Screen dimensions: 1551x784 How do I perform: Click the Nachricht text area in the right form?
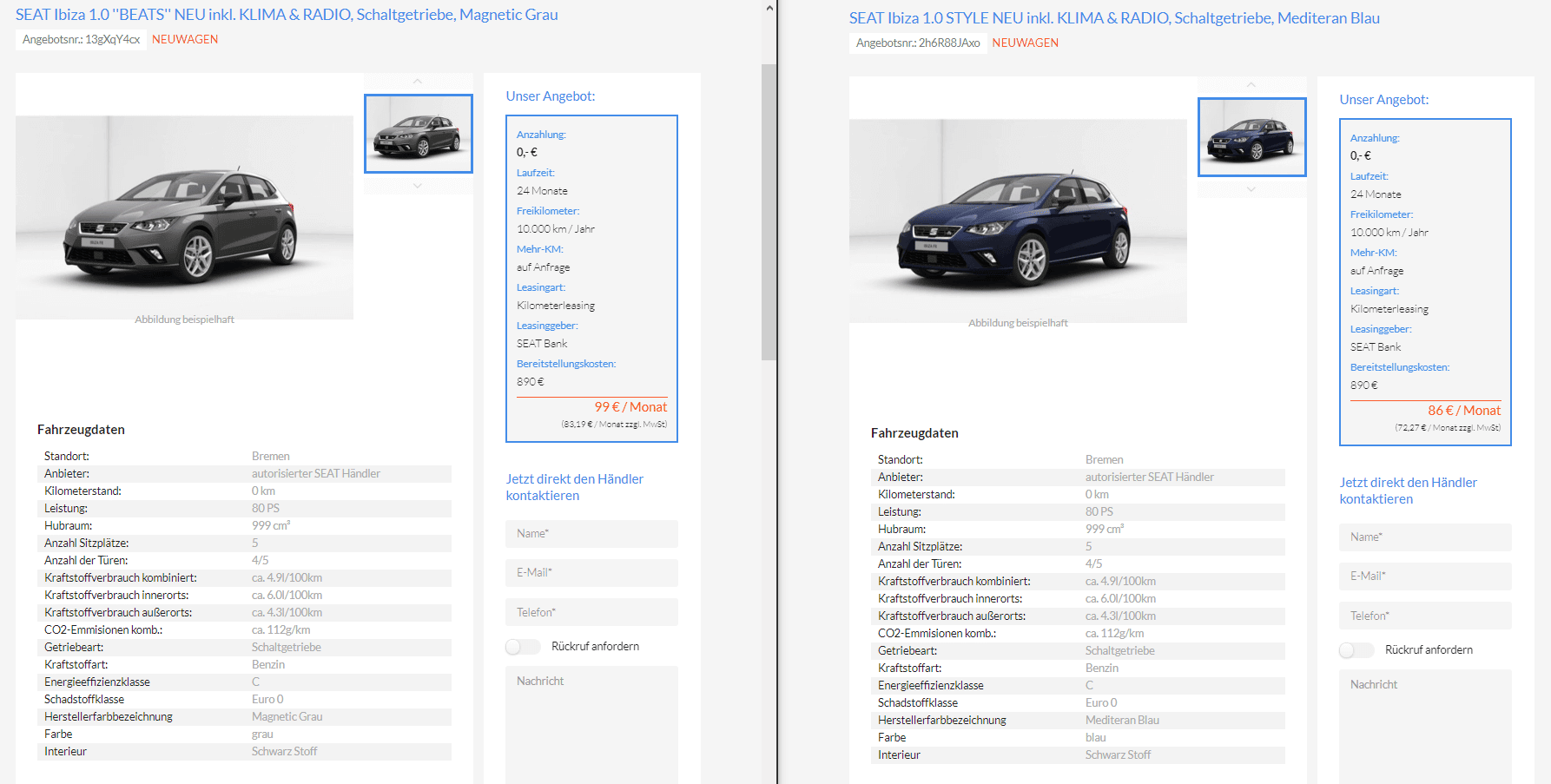coord(1425,727)
